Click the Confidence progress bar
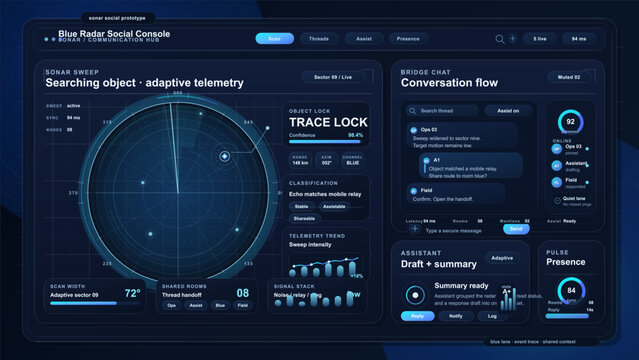The width and height of the screenshot is (639, 360). click(325, 141)
